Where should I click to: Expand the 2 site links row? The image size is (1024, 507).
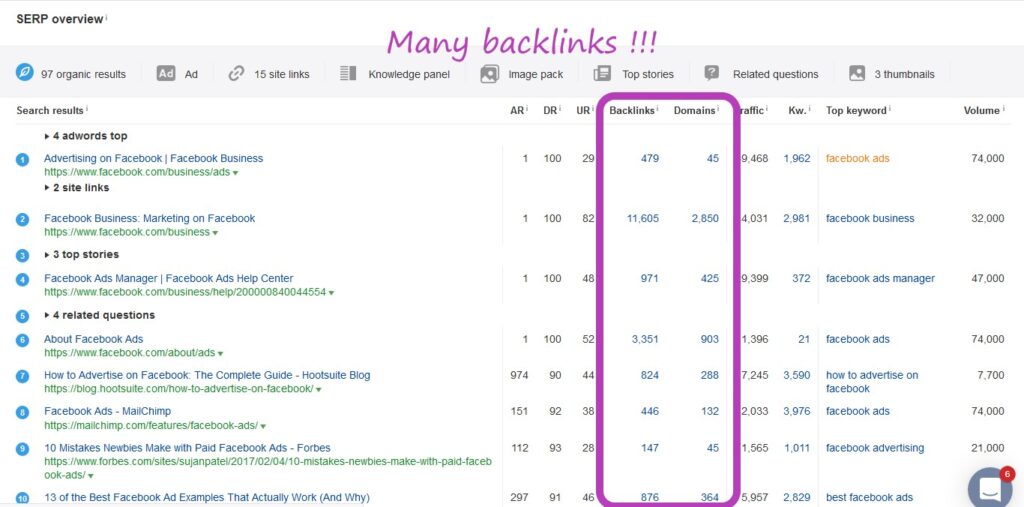pos(76,188)
